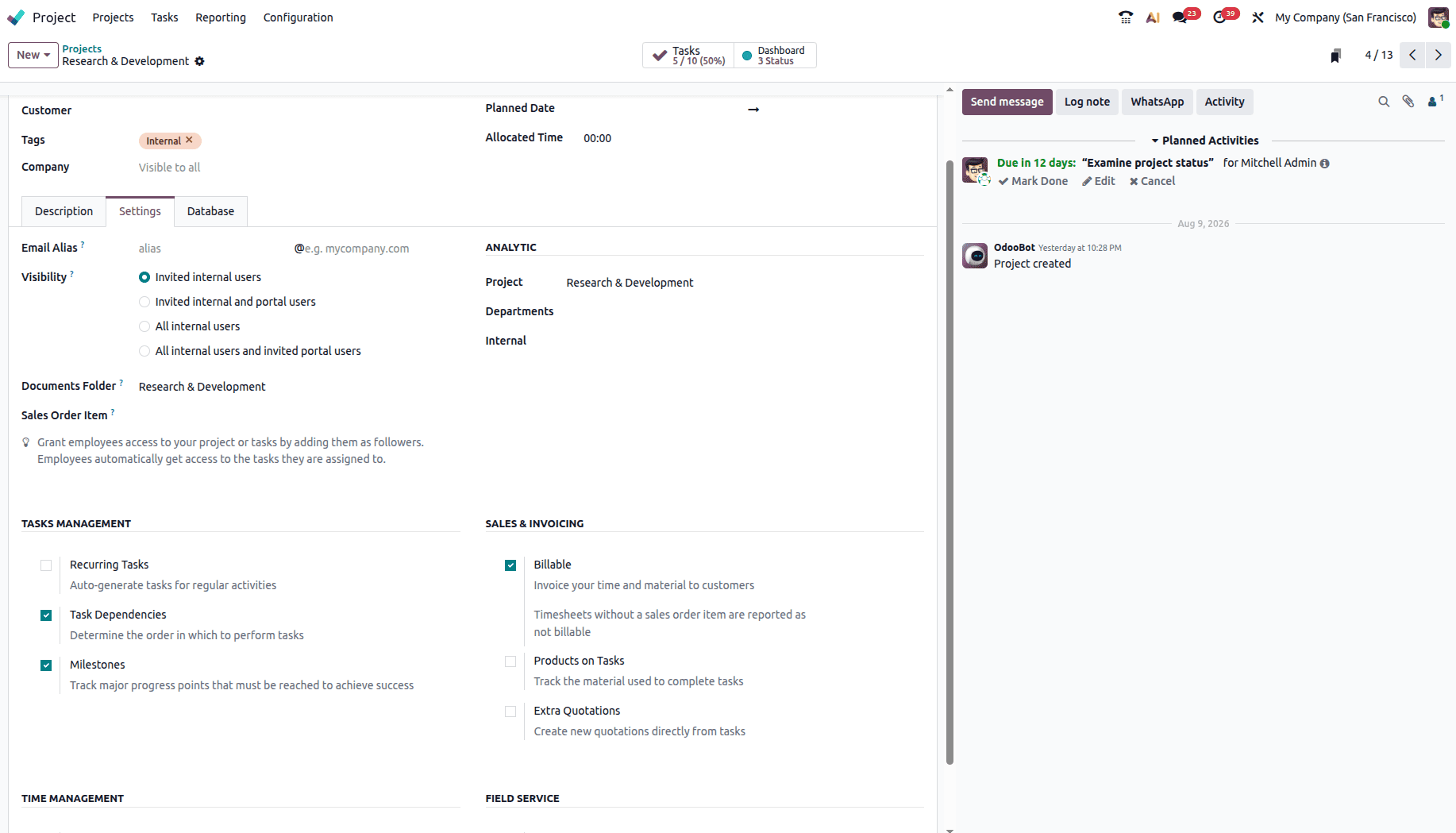Viewport: 1456px width, 833px height.
Task: Click Log note button
Action: tap(1087, 102)
